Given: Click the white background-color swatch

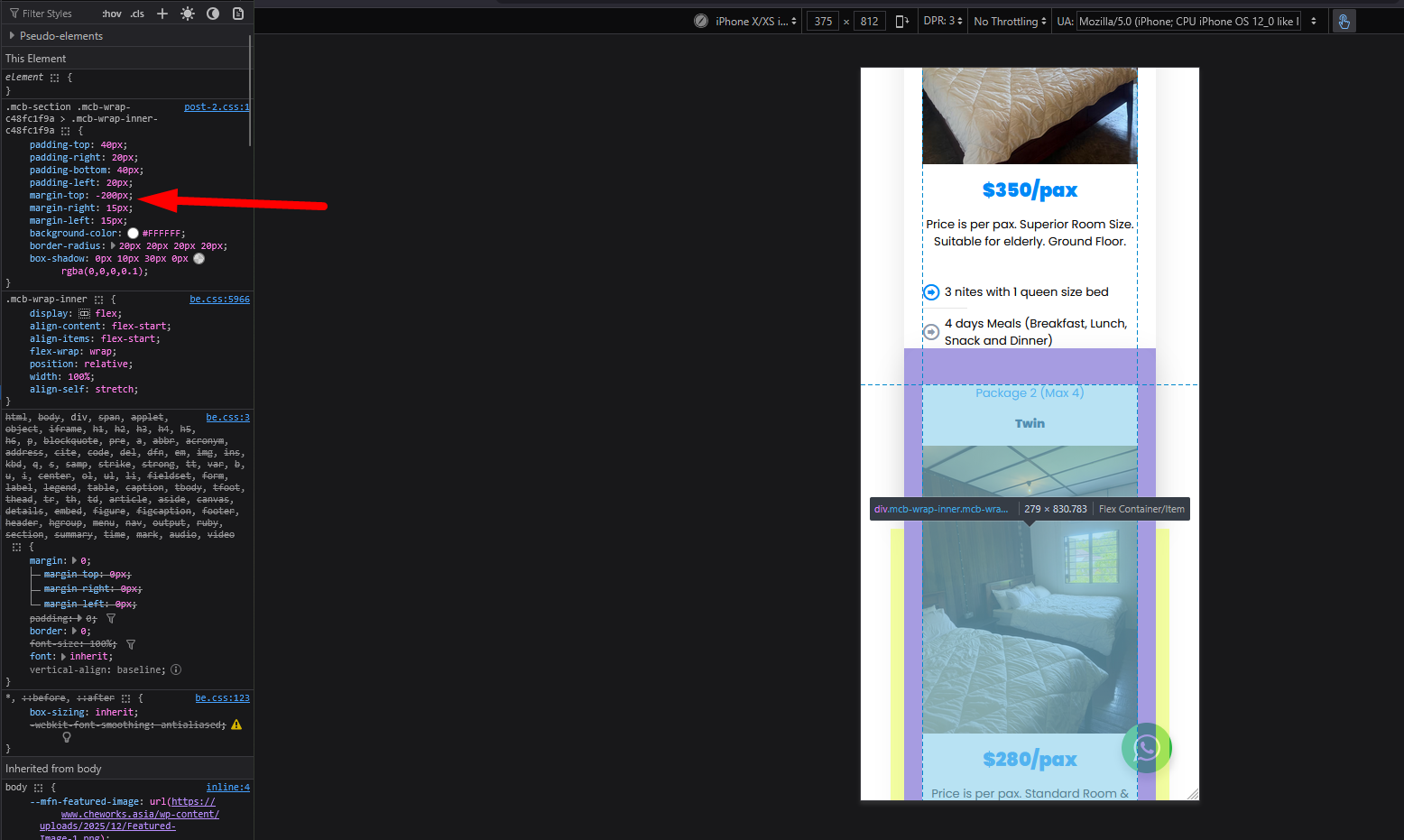Looking at the screenshot, I should 133,234.
